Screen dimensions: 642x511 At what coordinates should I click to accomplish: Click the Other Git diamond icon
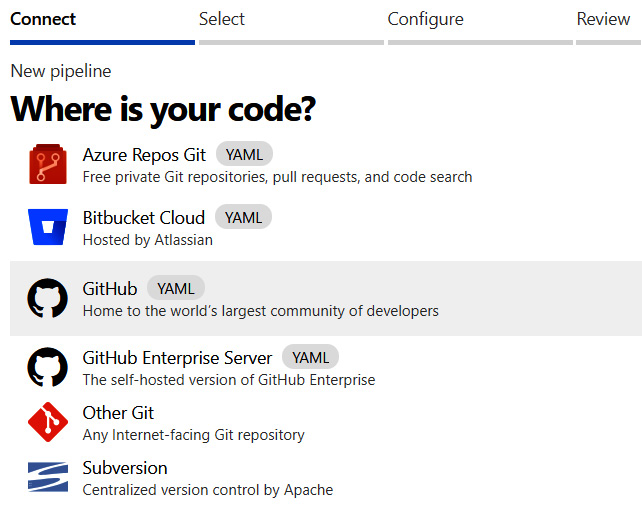coord(48,422)
